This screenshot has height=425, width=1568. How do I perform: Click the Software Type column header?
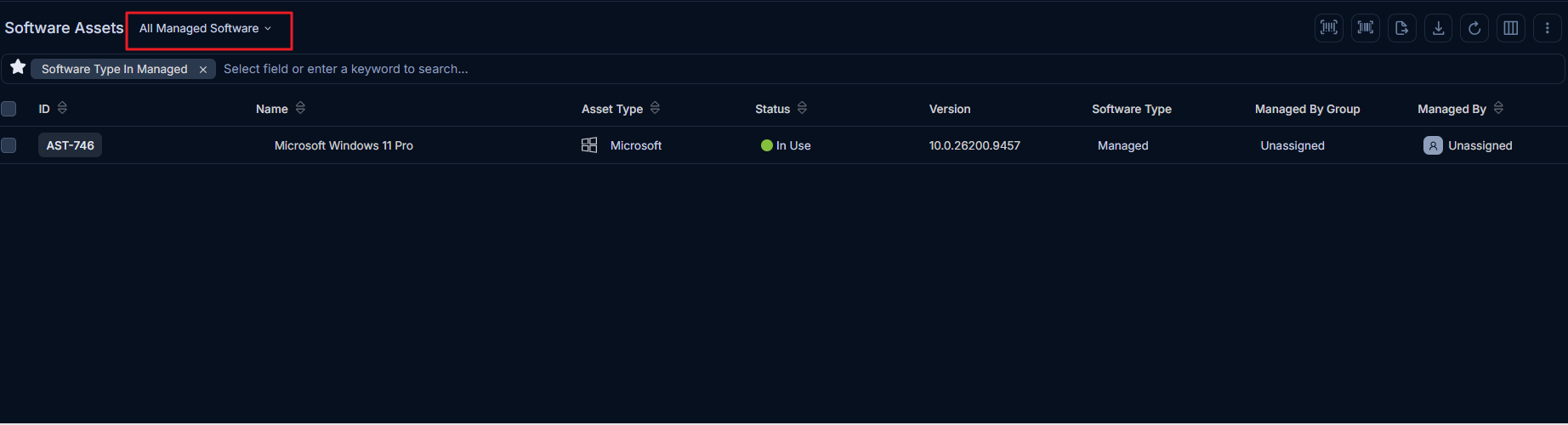(x=1132, y=109)
